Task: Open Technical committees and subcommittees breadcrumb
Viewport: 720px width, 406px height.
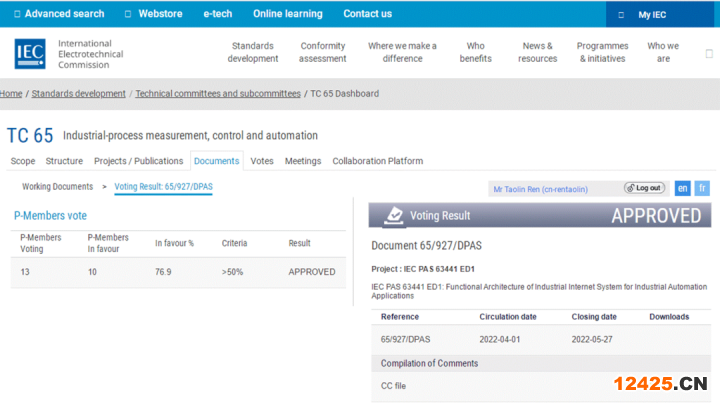Action: click(x=218, y=94)
